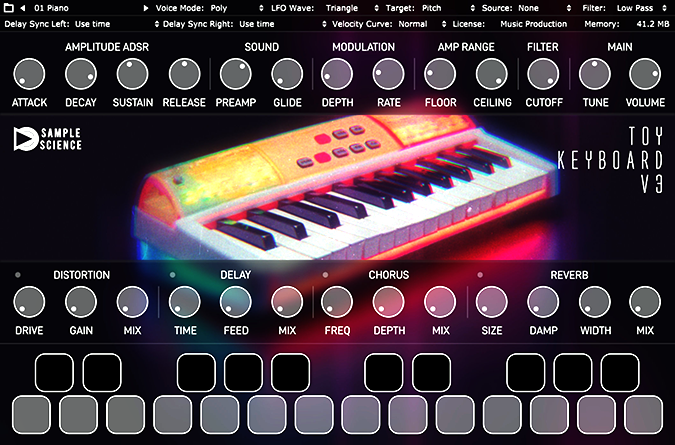Click the Reverb Damp knob
The image size is (675, 445).
pyautogui.click(x=543, y=302)
